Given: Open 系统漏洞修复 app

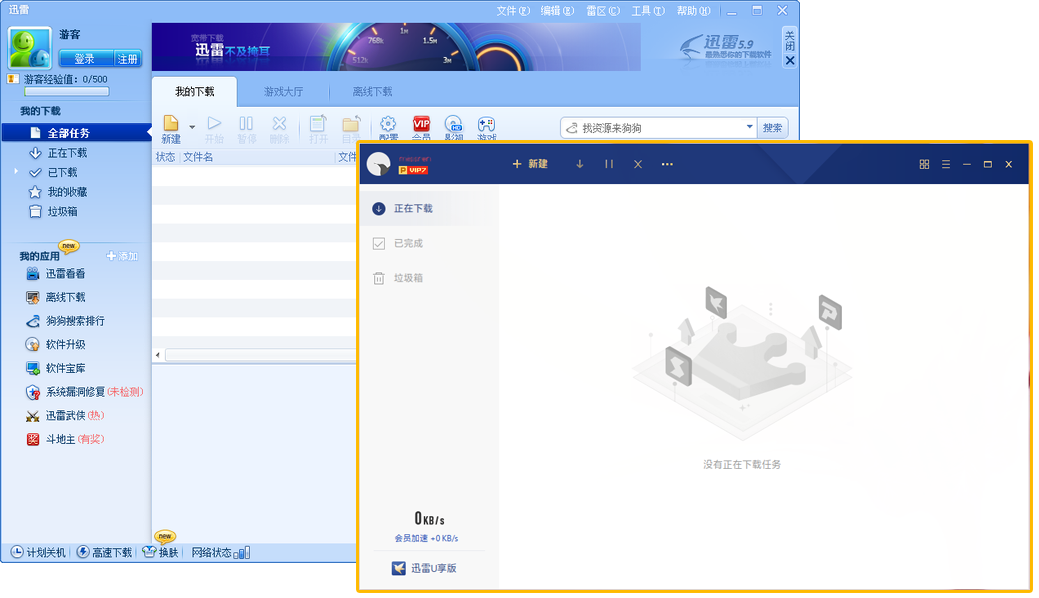Looking at the screenshot, I should 84,392.
